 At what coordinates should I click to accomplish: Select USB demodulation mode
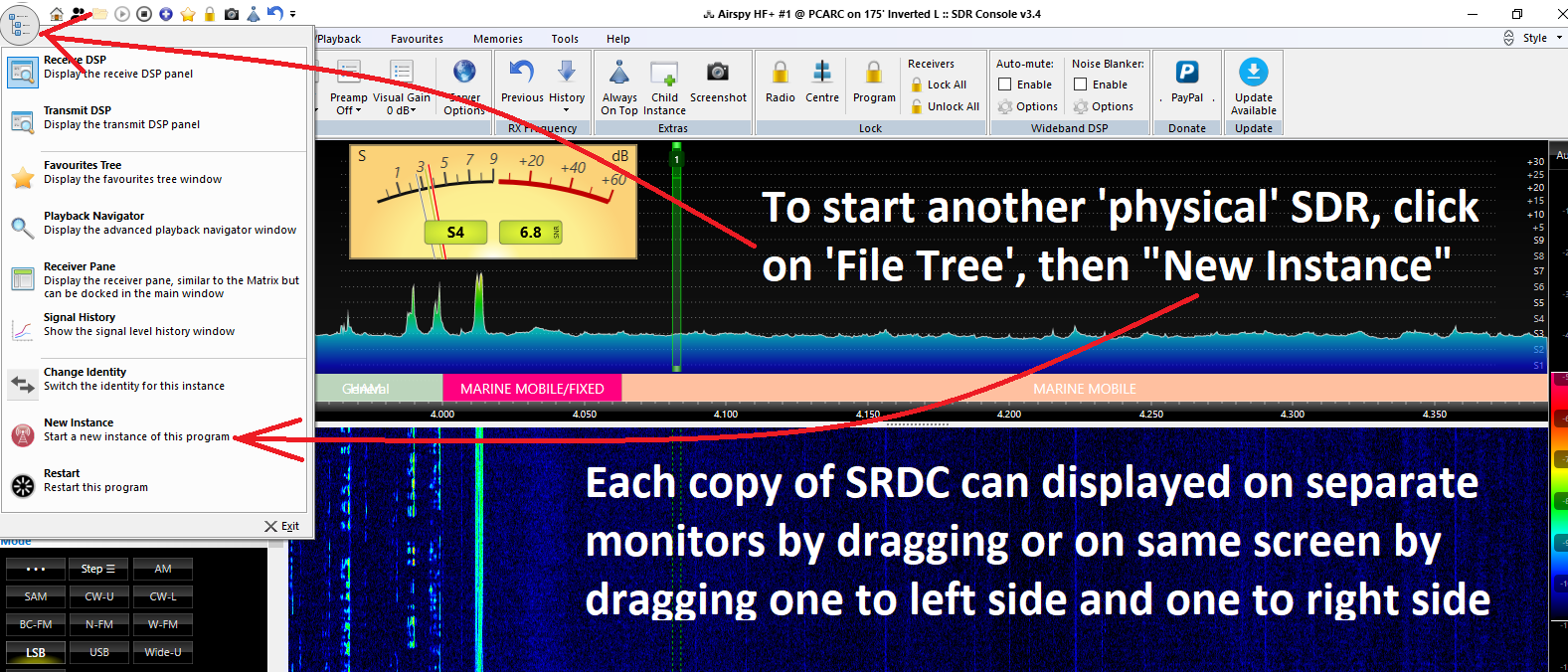click(99, 652)
